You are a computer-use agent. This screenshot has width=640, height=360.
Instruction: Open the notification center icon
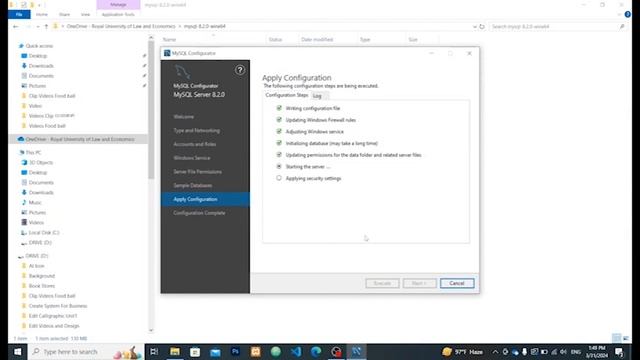click(x=619, y=352)
